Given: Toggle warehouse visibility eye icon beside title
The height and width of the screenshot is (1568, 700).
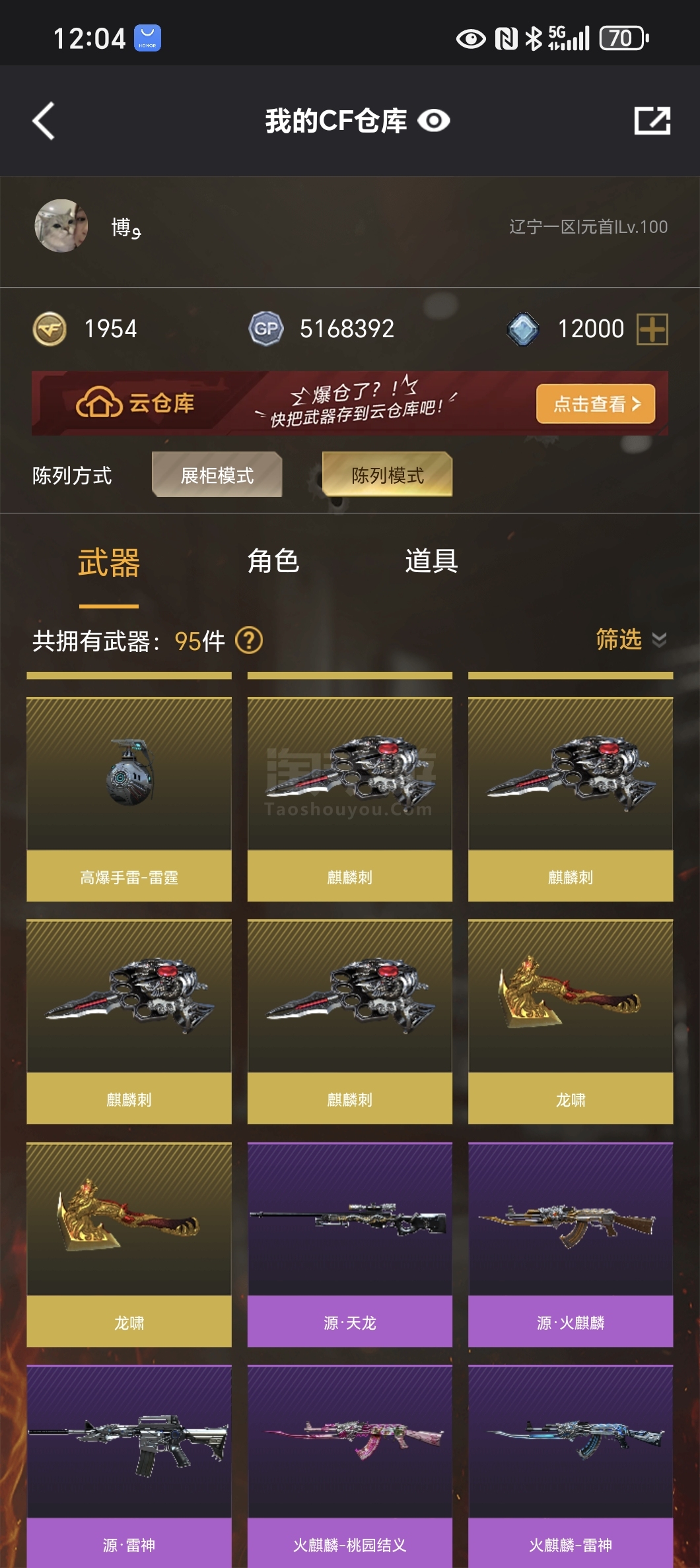Looking at the screenshot, I should pos(434,121).
